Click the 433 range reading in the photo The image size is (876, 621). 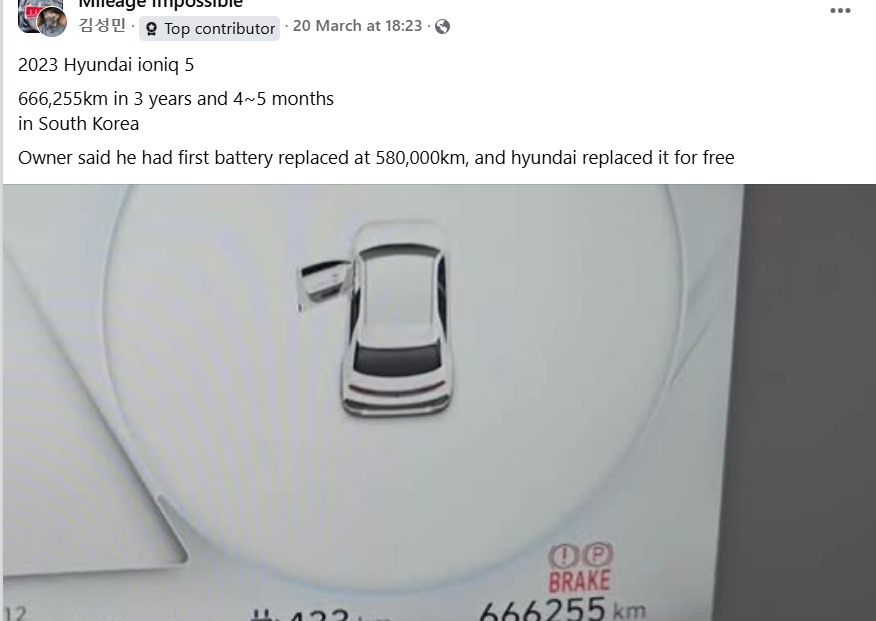pos(316,614)
